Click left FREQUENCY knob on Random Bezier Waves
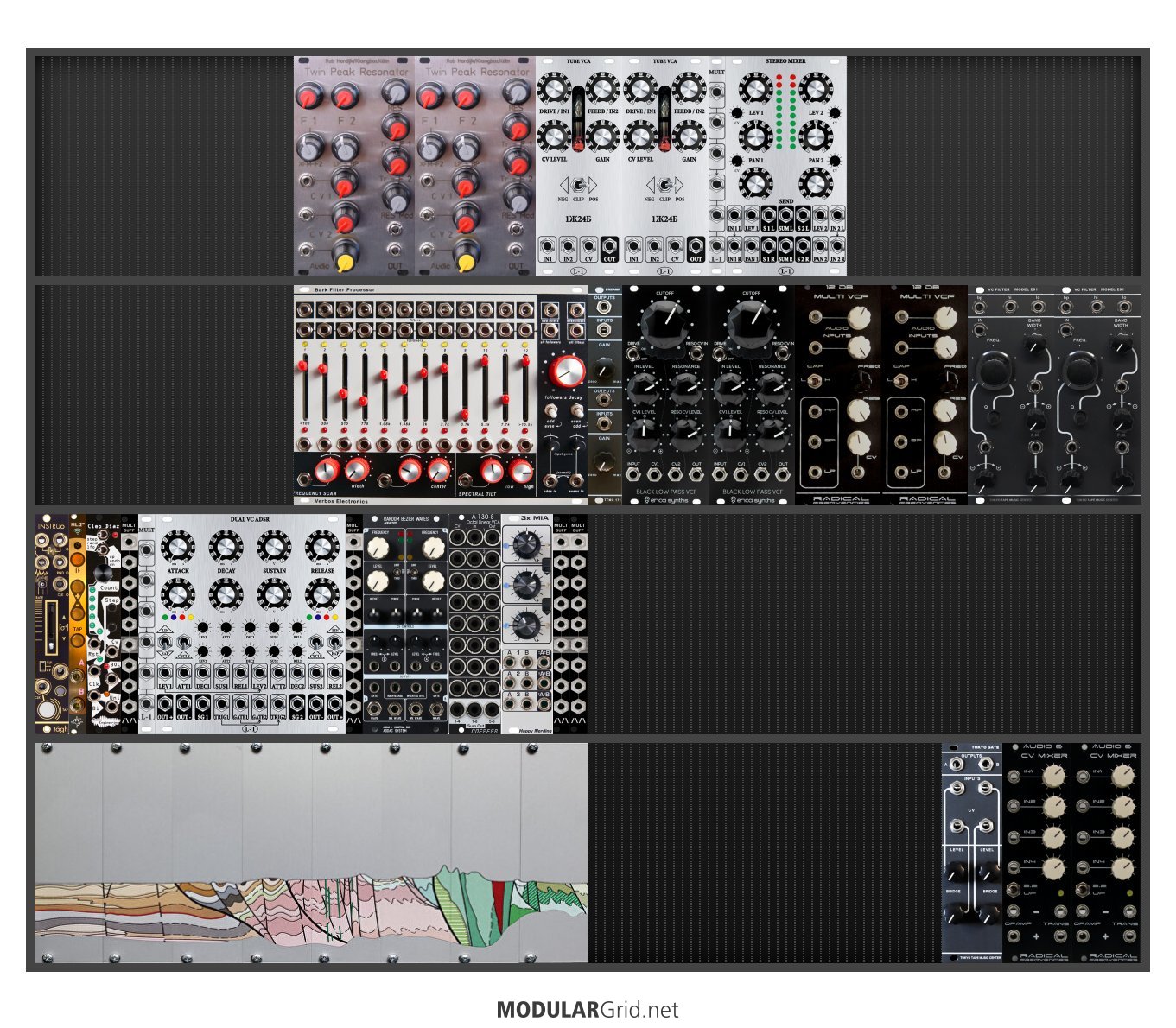Image resolution: width=1176 pixels, height=1028 pixels. click(378, 549)
